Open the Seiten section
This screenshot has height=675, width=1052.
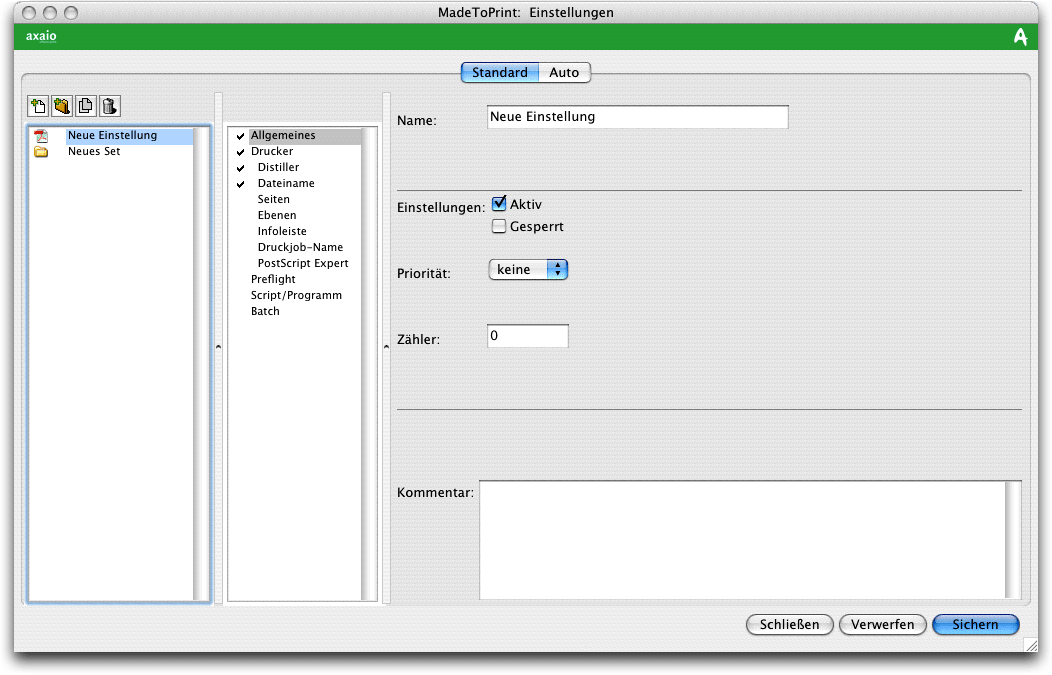click(274, 199)
